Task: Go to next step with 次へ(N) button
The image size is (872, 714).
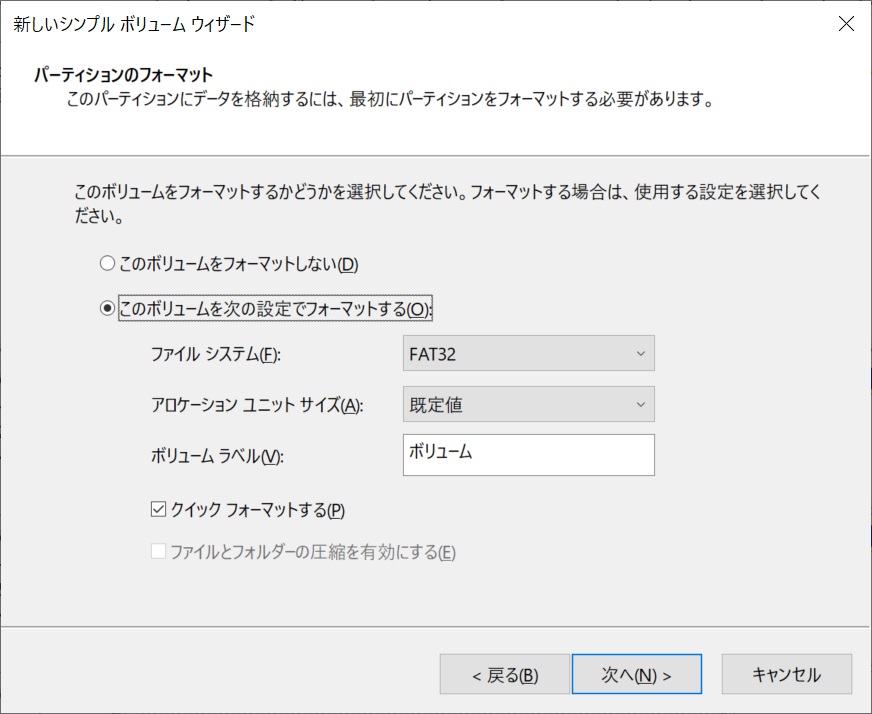Action: click(637, 674)
